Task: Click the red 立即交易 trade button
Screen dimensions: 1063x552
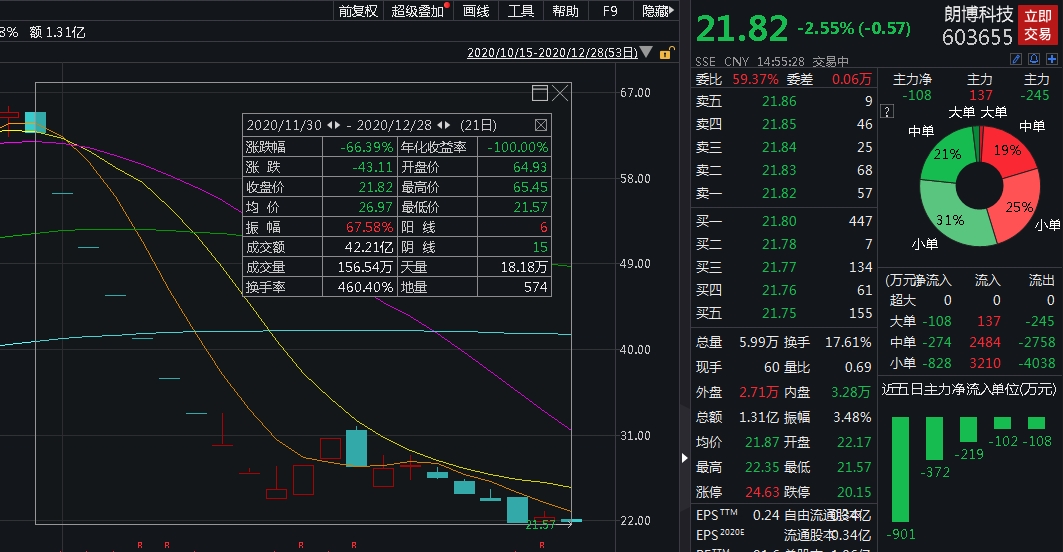Action: click(1037, 26)
